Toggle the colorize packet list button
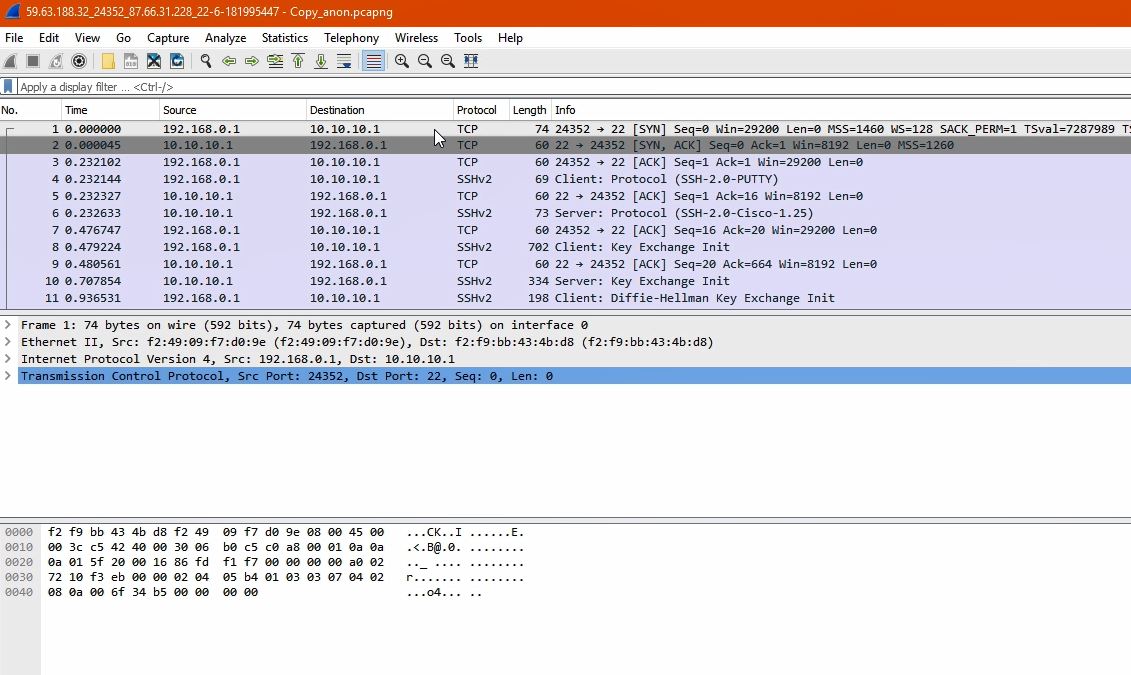Viewport: 1131px width, 675px height. pos(373,61)
